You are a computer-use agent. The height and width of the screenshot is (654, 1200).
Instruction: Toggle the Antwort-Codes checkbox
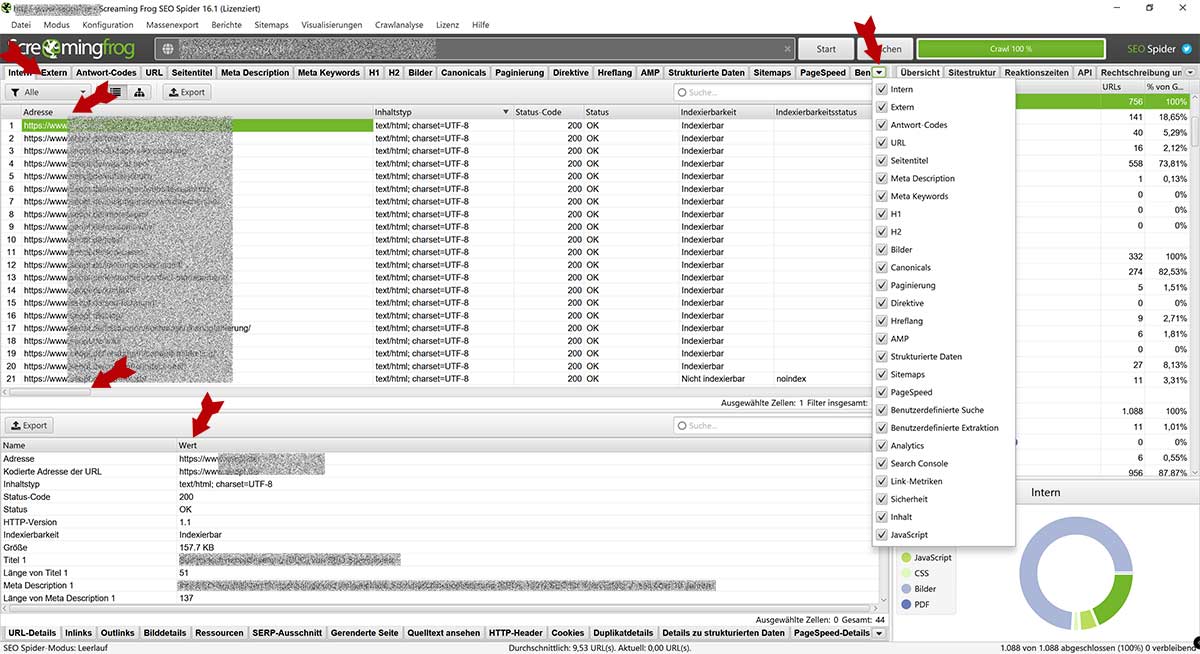(x=881, y=125)
